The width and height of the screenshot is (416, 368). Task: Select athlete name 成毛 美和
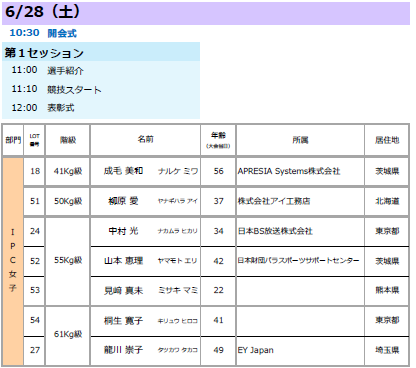point(123,171)
